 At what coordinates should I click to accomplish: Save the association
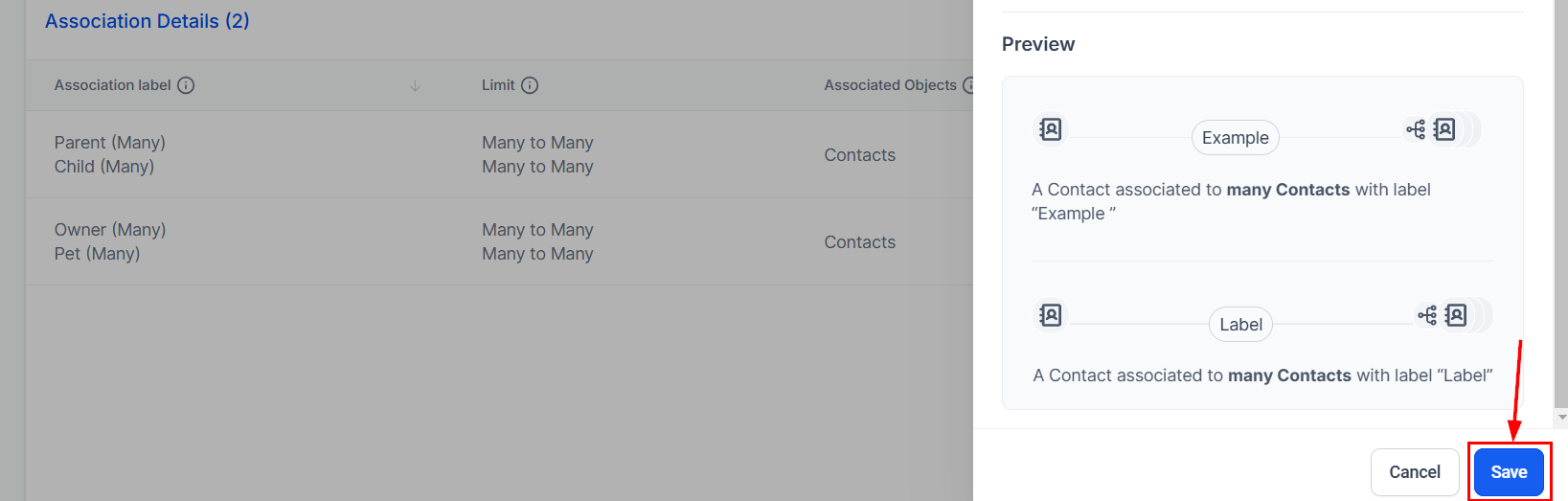pos(1509,472)
